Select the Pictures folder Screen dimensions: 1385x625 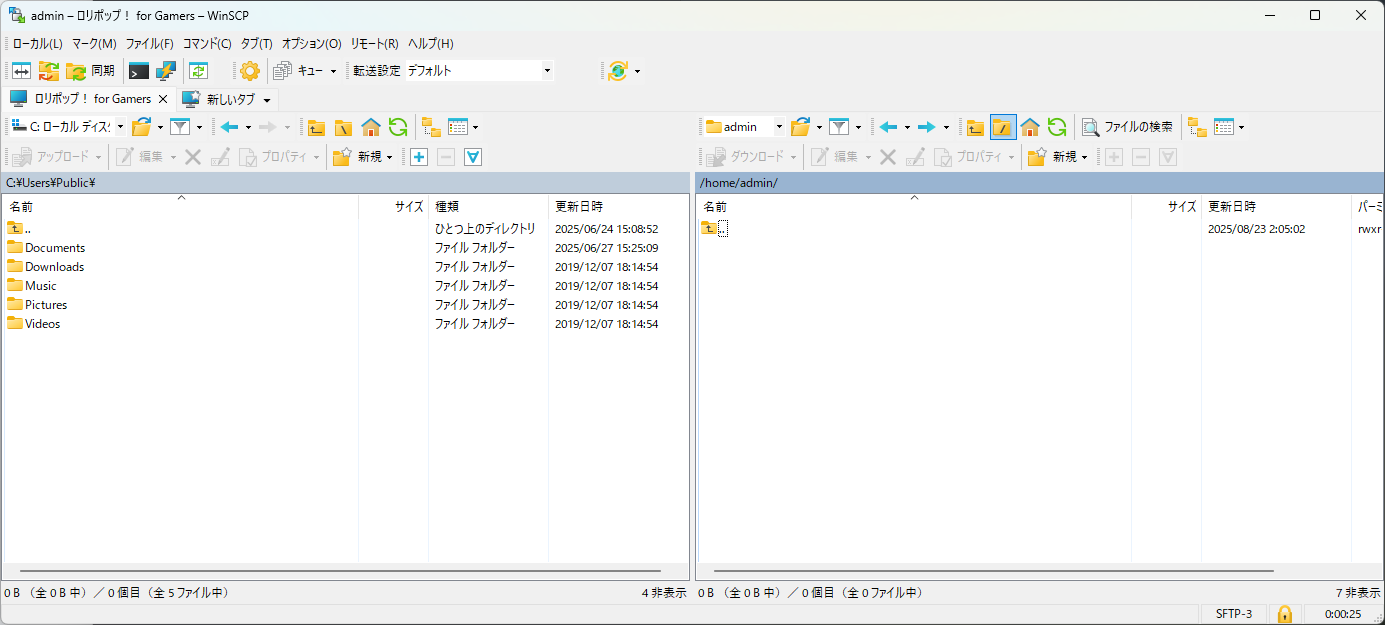[37, 305]
